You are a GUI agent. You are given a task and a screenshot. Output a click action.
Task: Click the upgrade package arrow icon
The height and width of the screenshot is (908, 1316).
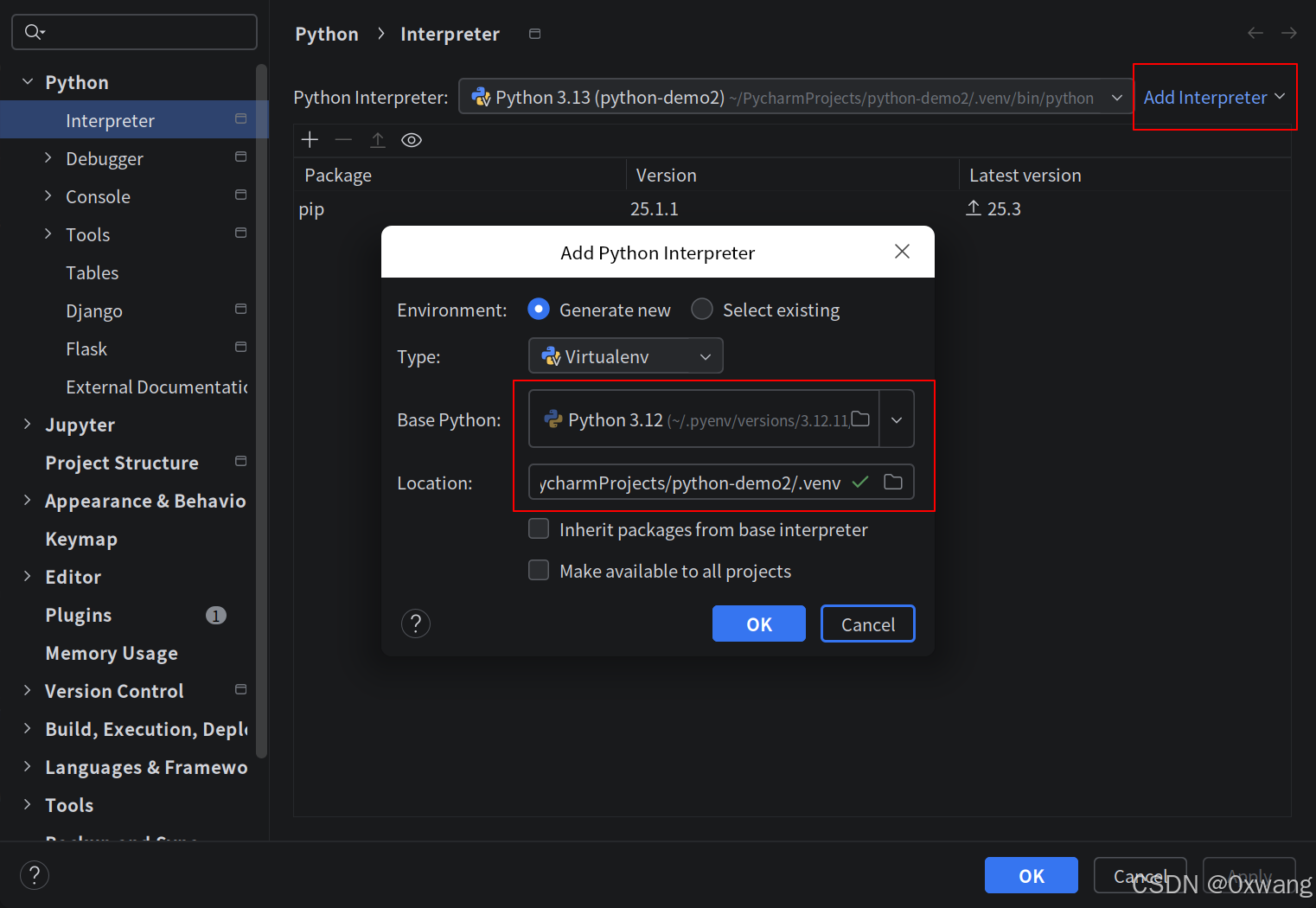coord(378,139)
